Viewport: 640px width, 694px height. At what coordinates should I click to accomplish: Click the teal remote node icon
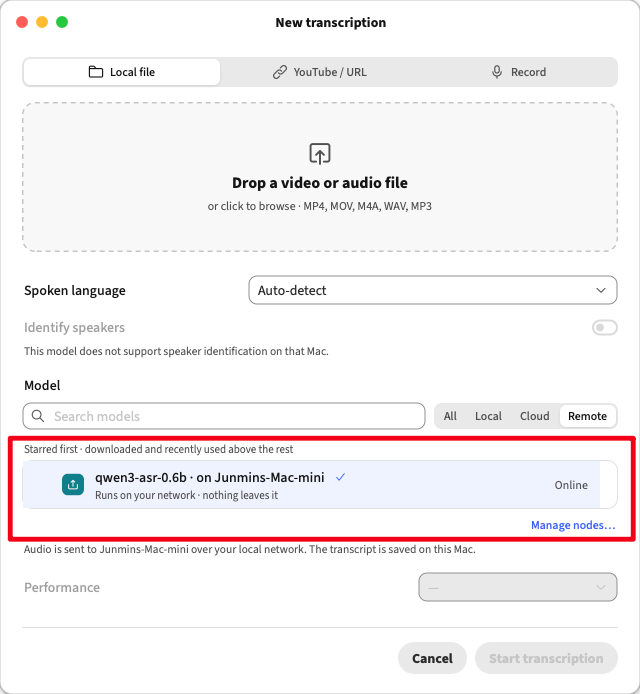click(73, 485)
